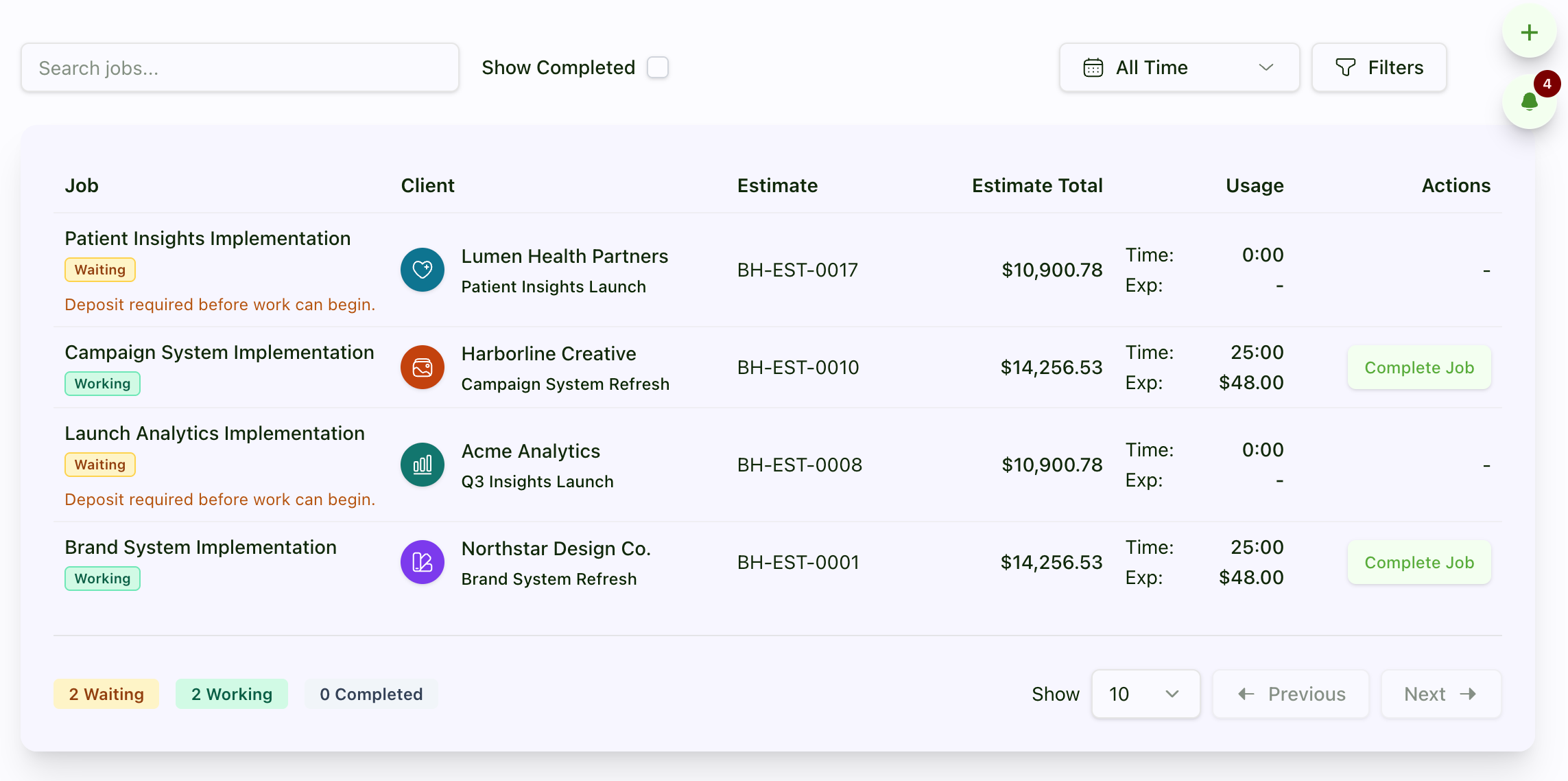
Task: Click $10,900.78 total for Lumen Health
Action: click(1052, 270)
